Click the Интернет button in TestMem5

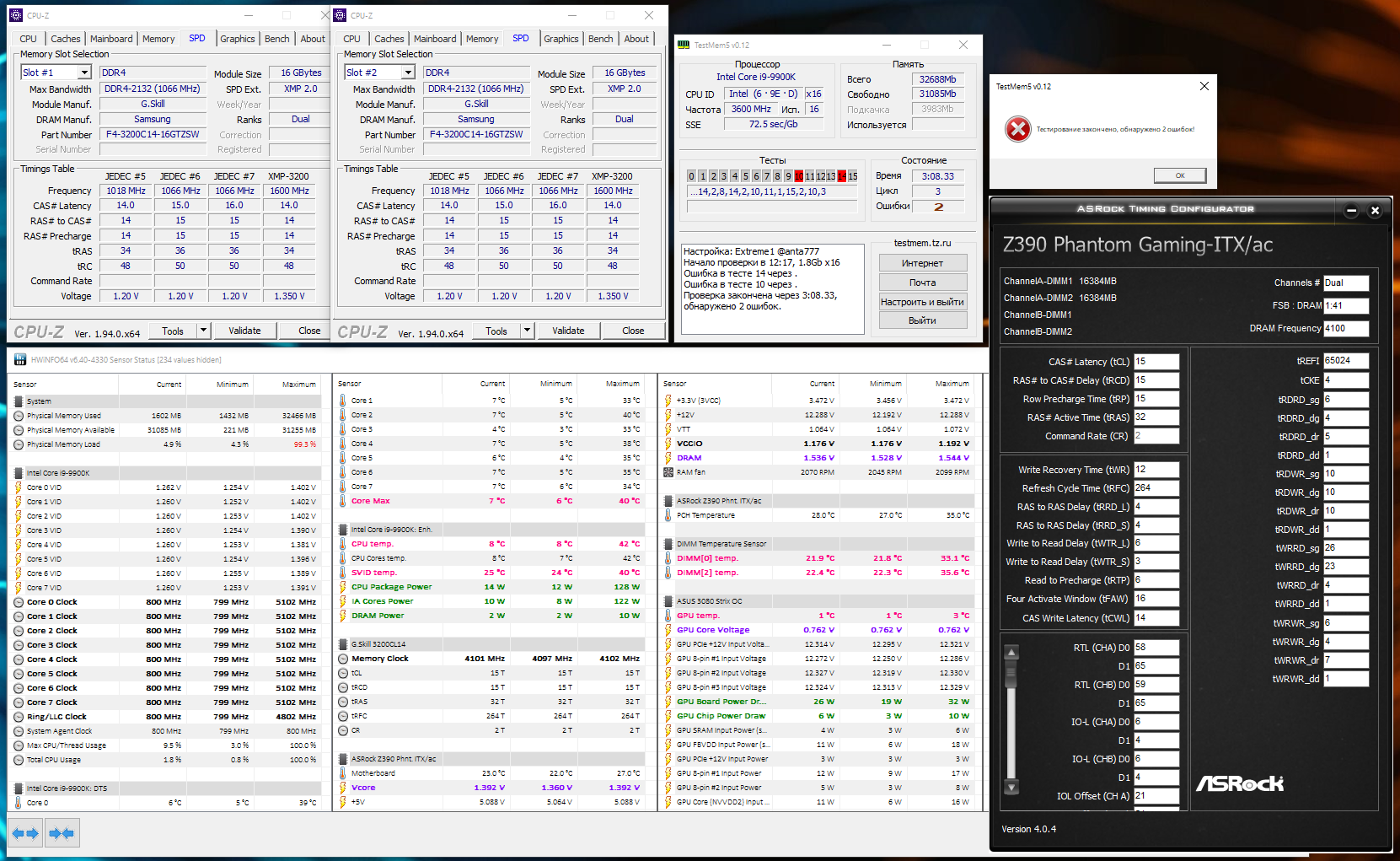(923, 263)
